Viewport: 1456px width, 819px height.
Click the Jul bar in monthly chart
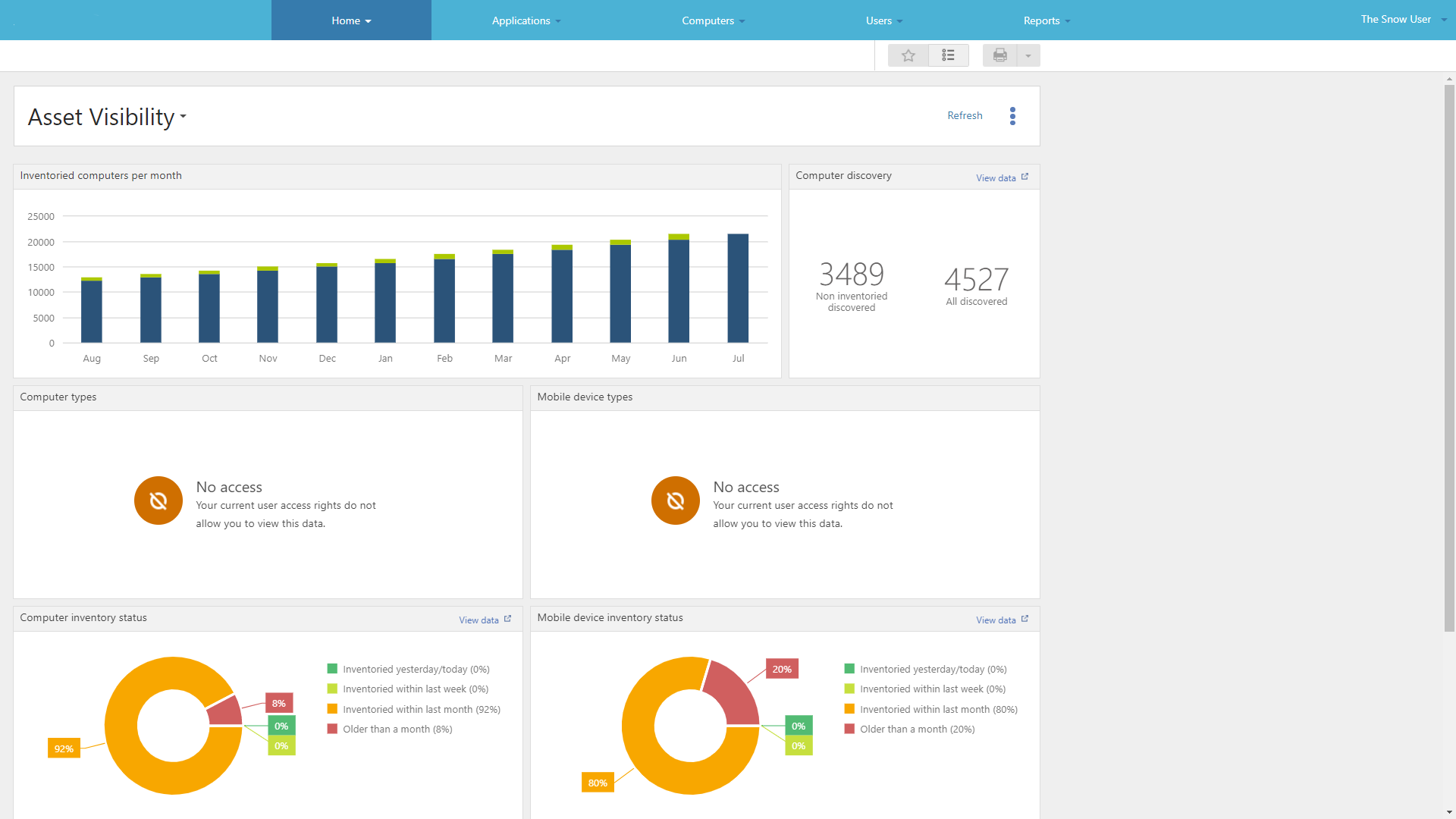[x=738, y=288]
